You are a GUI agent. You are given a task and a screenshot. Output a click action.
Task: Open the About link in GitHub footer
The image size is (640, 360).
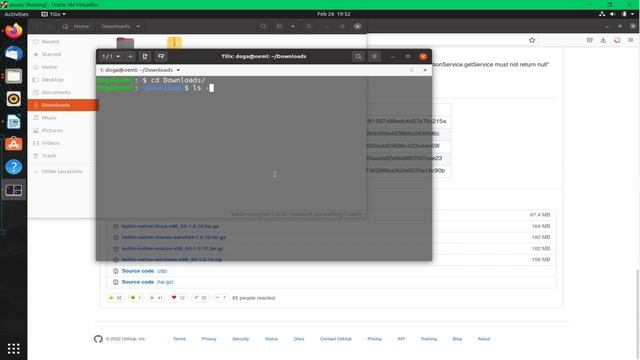tap(484, 339)
